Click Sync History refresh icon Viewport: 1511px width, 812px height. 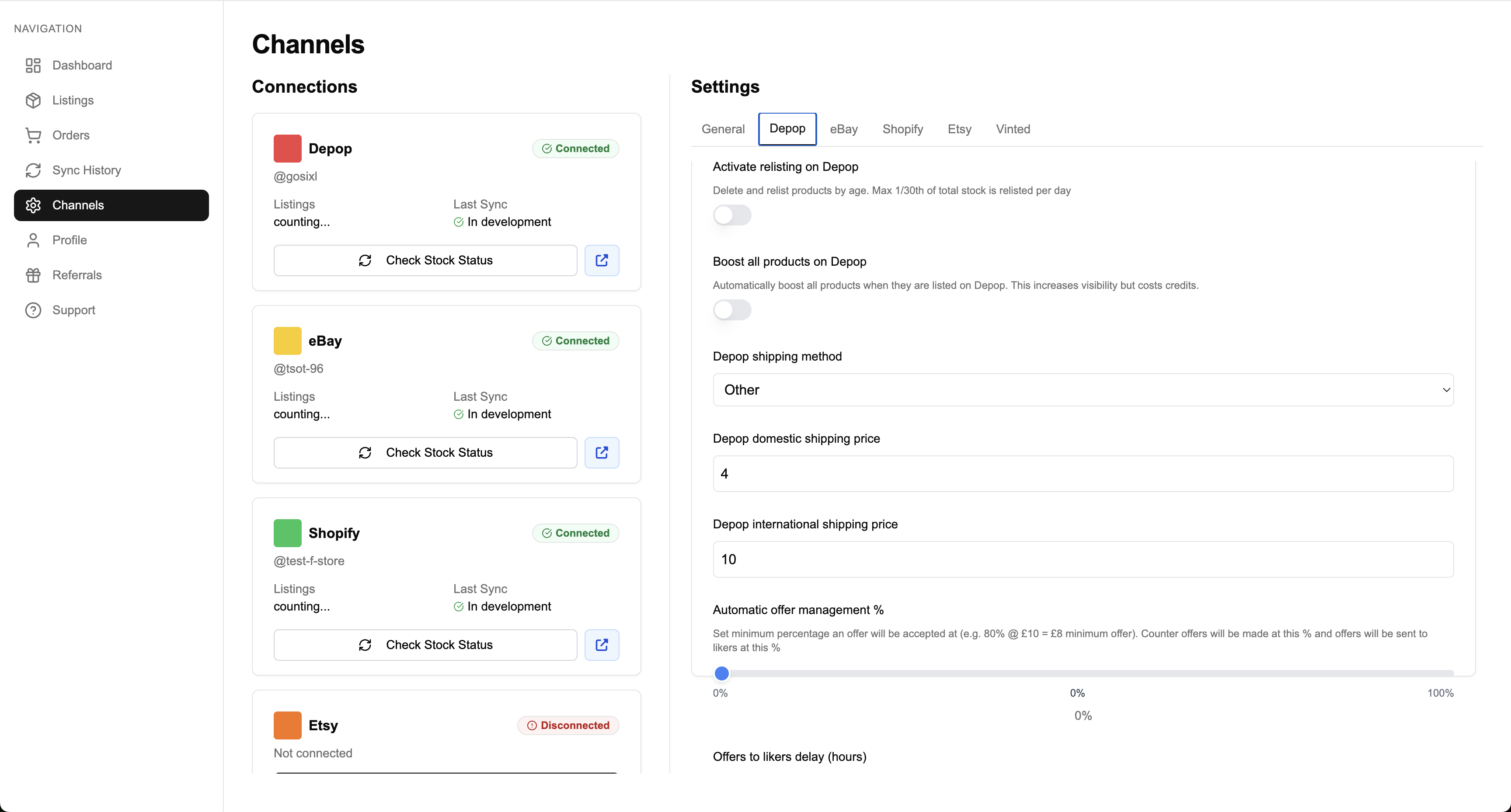[x=33, y=170]
